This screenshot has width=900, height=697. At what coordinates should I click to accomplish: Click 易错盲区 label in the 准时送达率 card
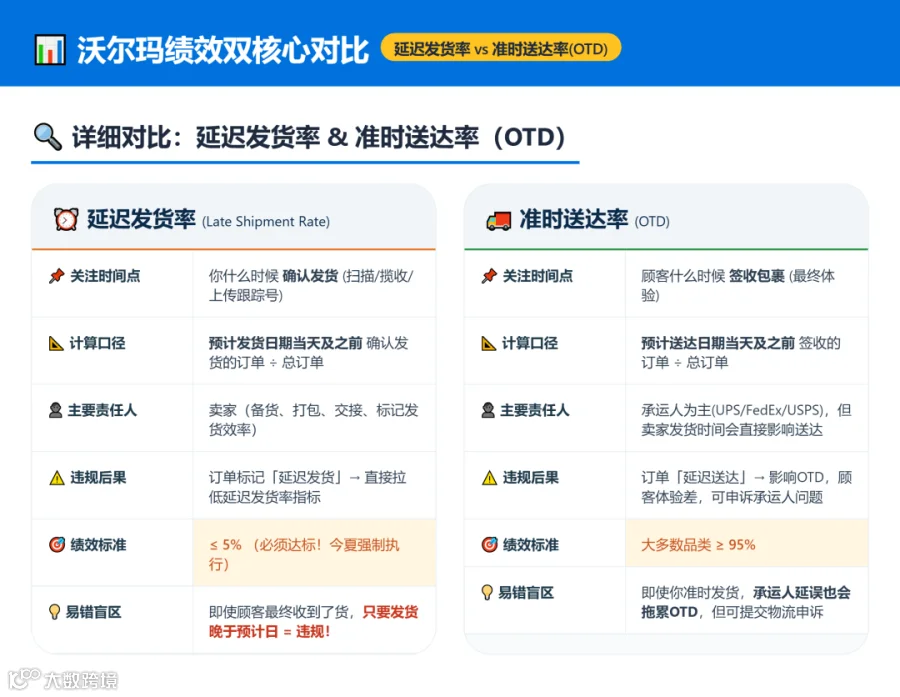(x=526, y=593)
